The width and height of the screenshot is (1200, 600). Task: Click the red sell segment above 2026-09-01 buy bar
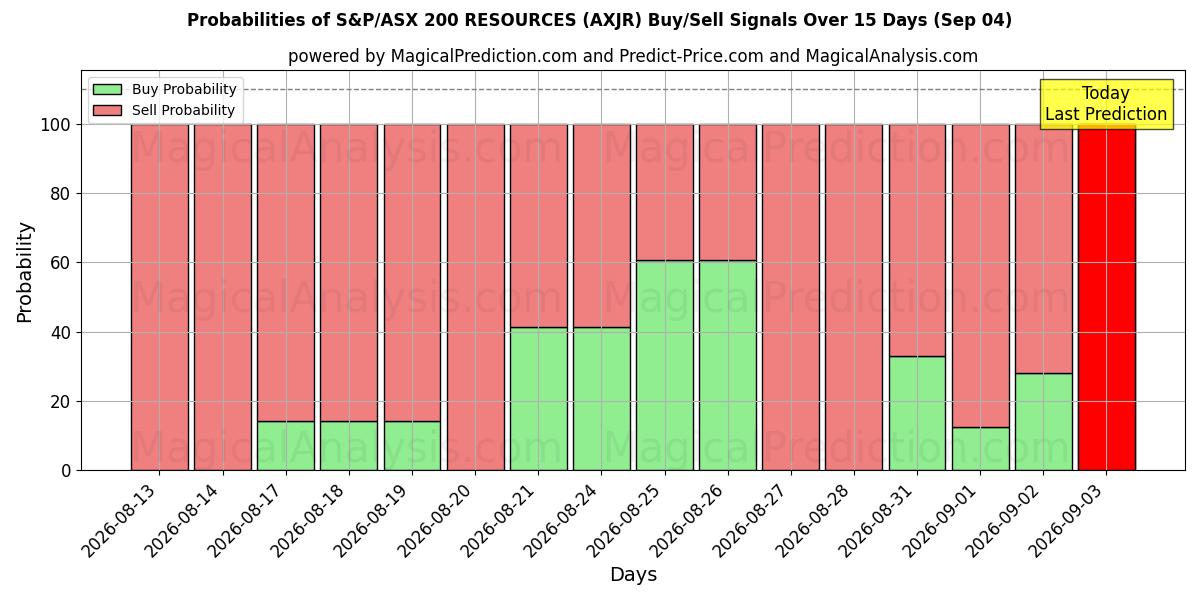click(x=980, y=276)
